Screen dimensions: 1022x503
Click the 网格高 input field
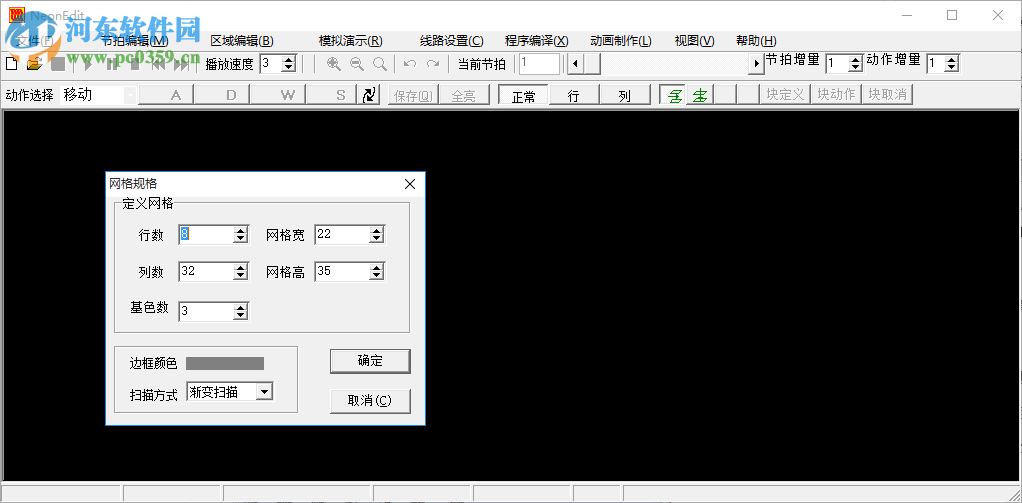[x=342, y=272]
